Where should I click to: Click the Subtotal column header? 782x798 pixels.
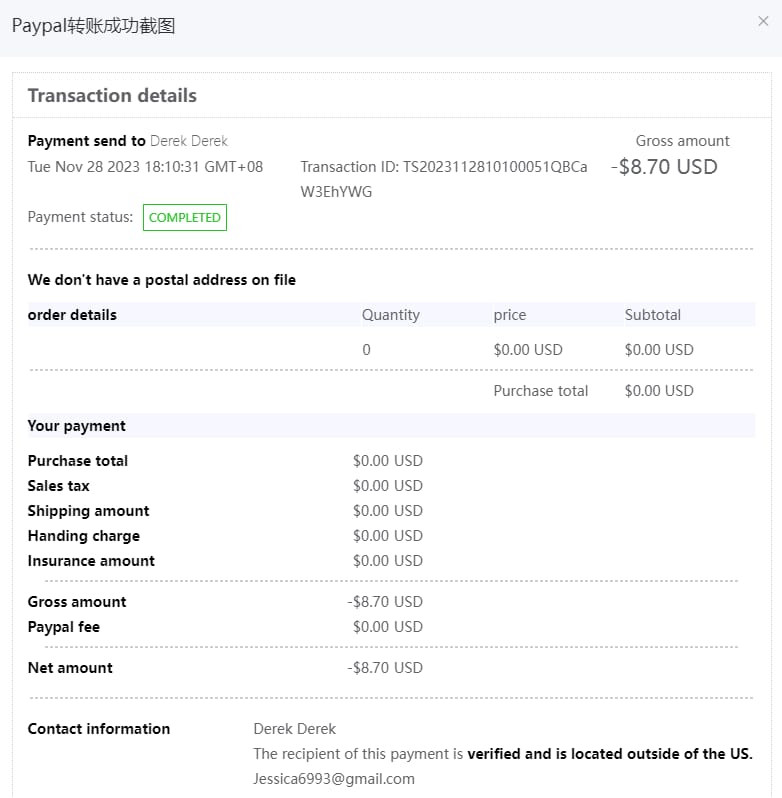(652, 315)
